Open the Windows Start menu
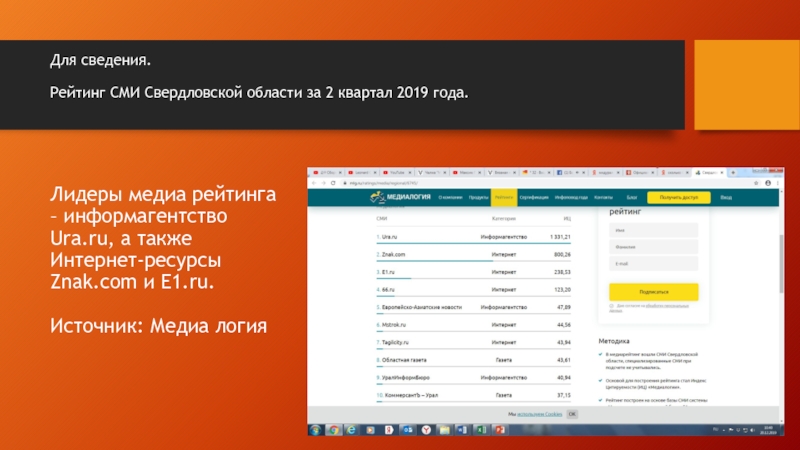Screen dimensions: 800x450 (316, 430)
